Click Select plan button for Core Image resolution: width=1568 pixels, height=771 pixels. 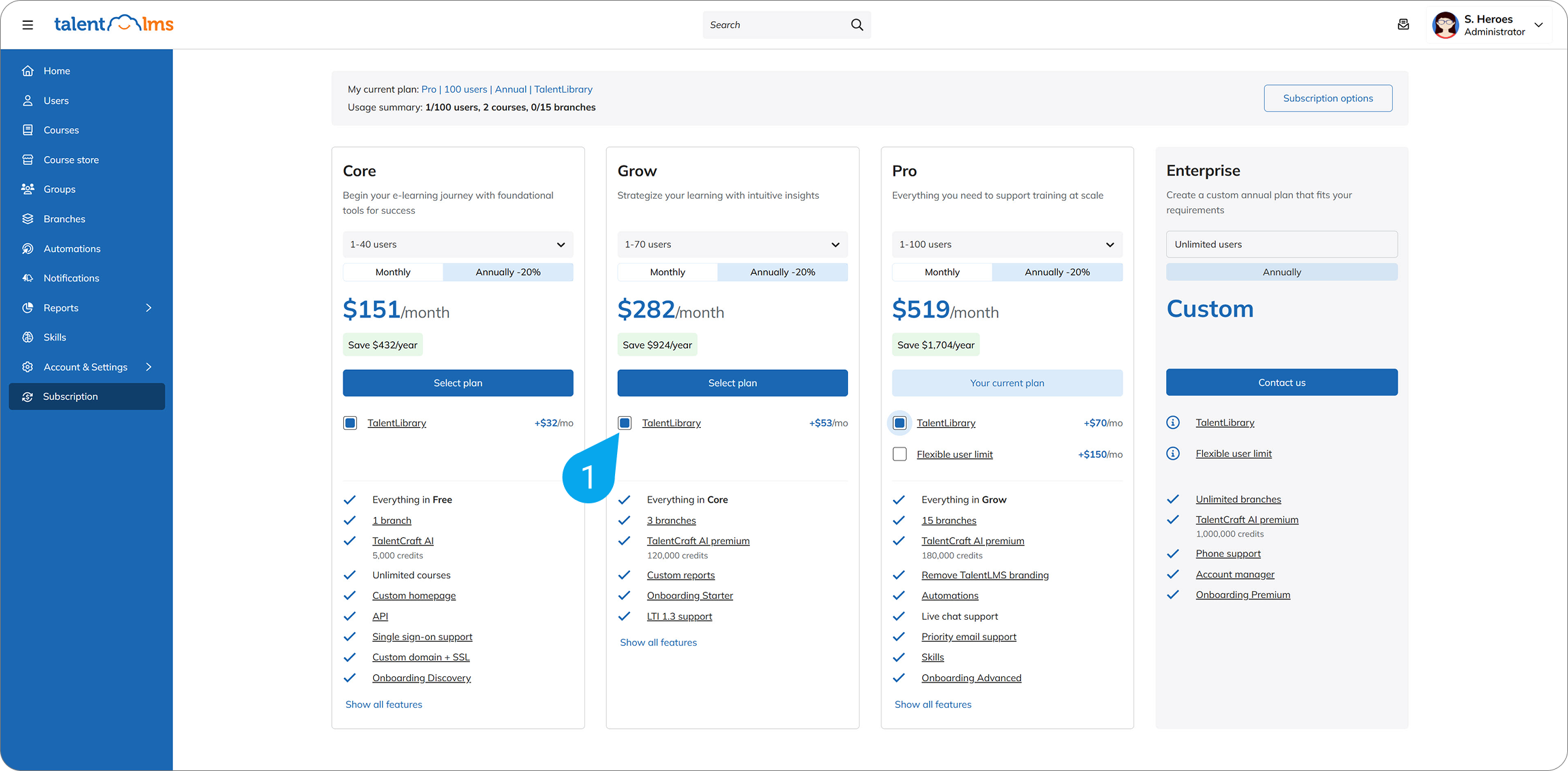click(458, 383)
